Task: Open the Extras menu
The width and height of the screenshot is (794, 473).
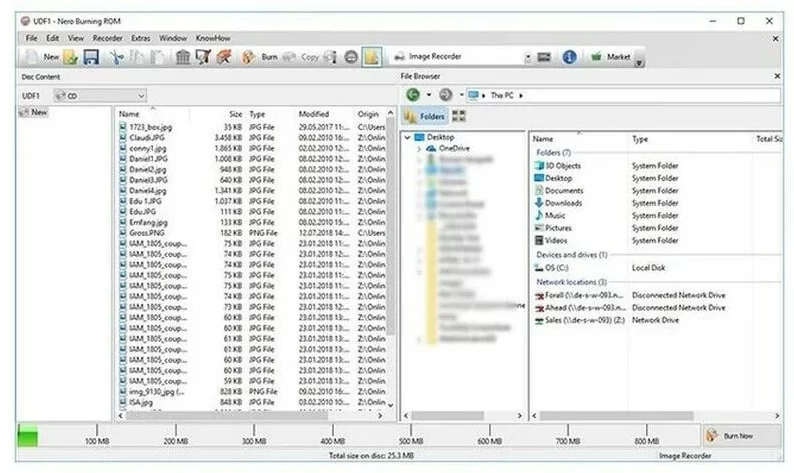Action: (x=140, y=38)
